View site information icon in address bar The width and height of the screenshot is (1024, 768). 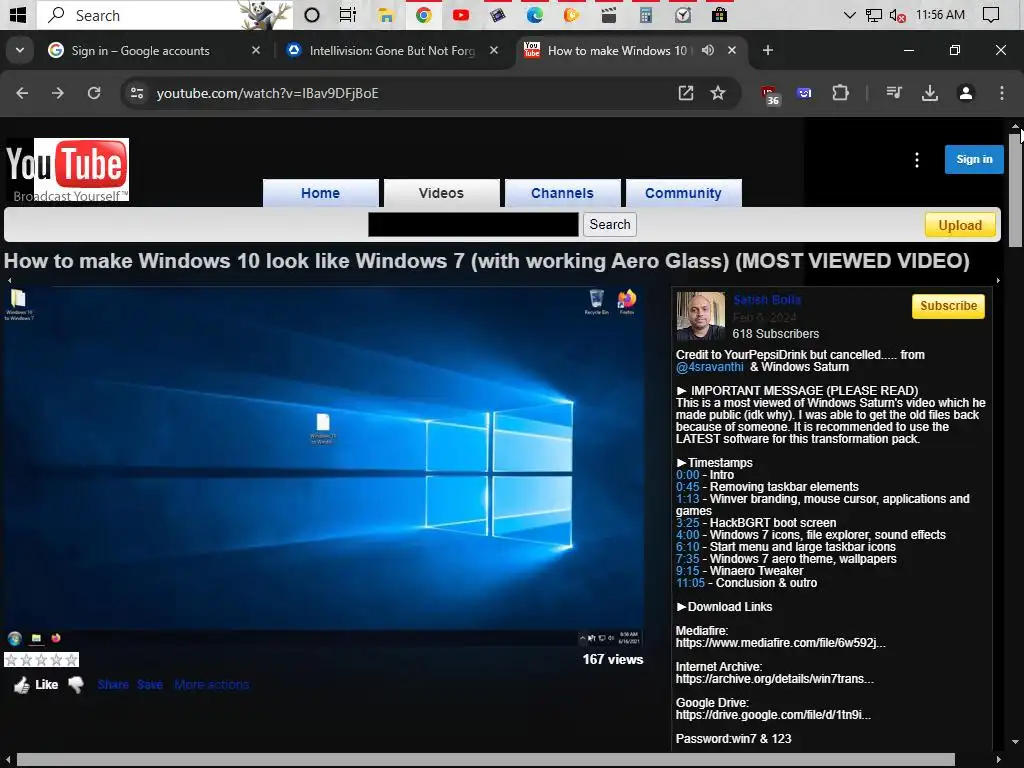[x=137, y=93]
